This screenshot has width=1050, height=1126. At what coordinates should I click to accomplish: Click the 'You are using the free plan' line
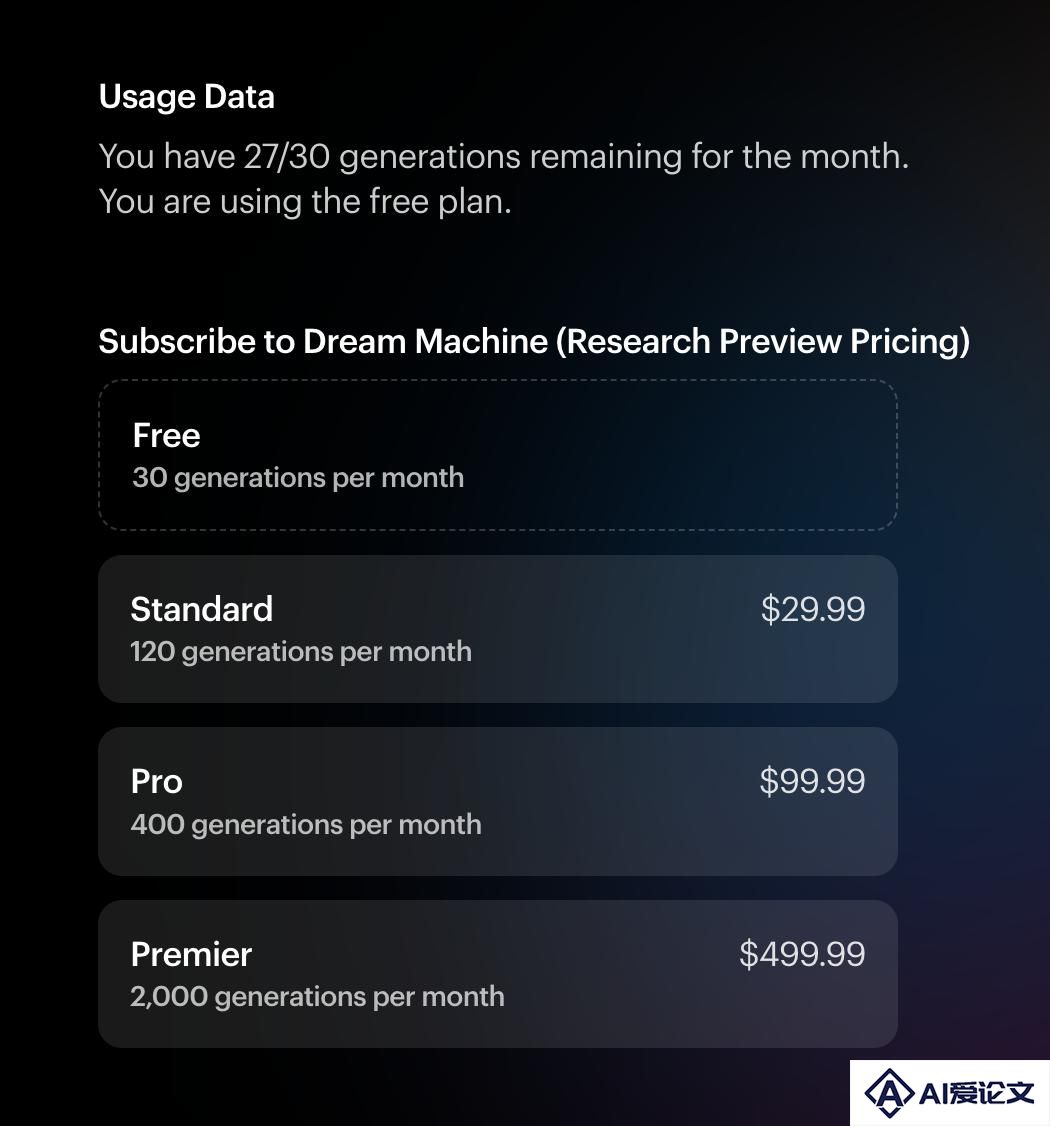305,202
